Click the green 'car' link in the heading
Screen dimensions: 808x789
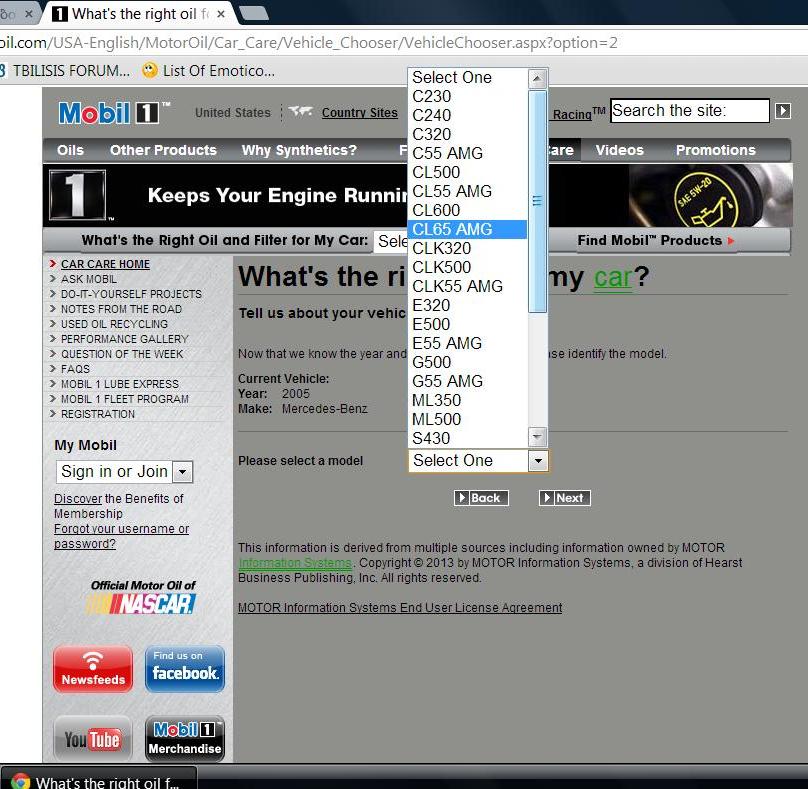(613, 278)
